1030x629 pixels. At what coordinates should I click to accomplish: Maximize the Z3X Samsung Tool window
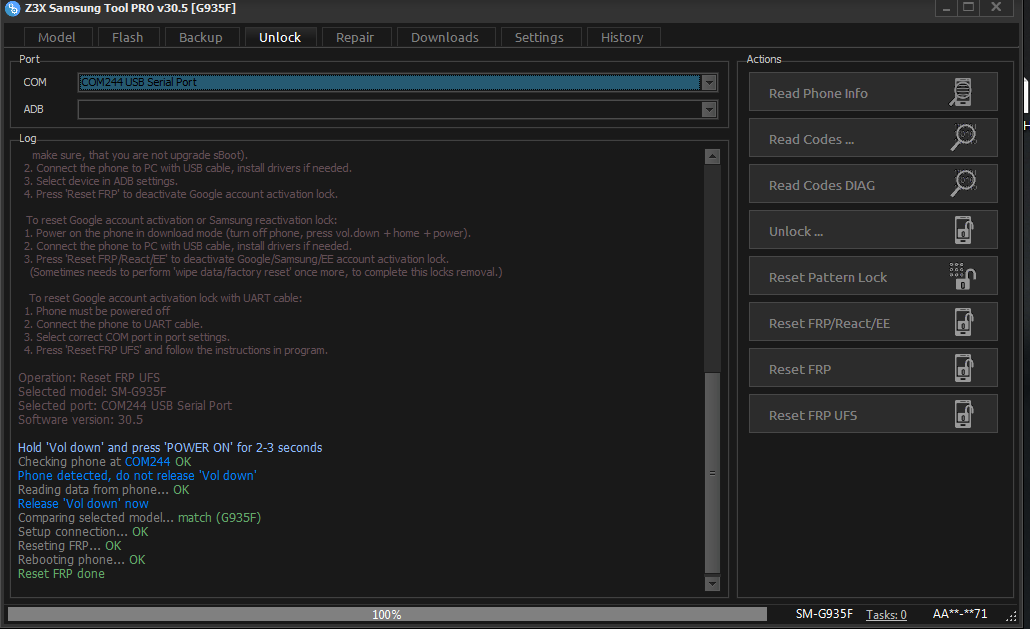click(x=968, y=8)
